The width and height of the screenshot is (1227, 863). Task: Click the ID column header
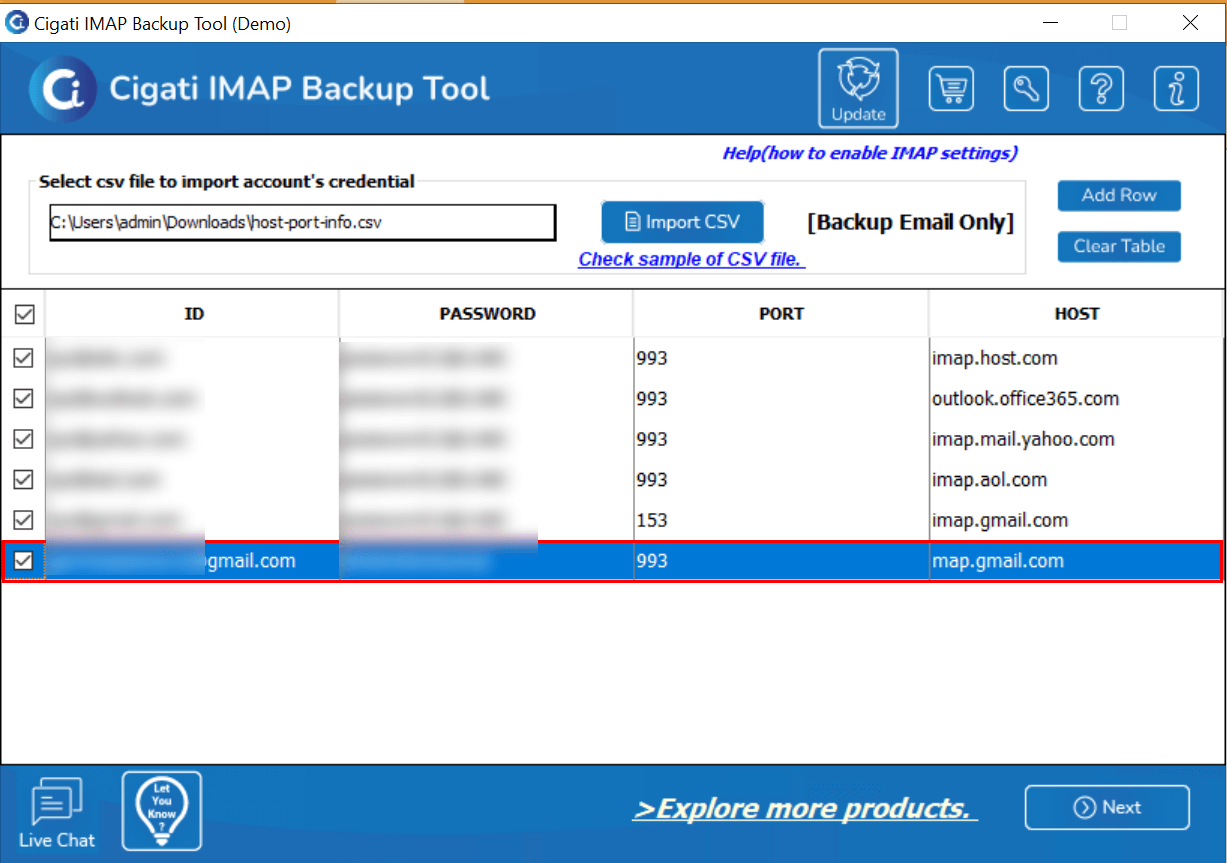[x=193, y=314]
